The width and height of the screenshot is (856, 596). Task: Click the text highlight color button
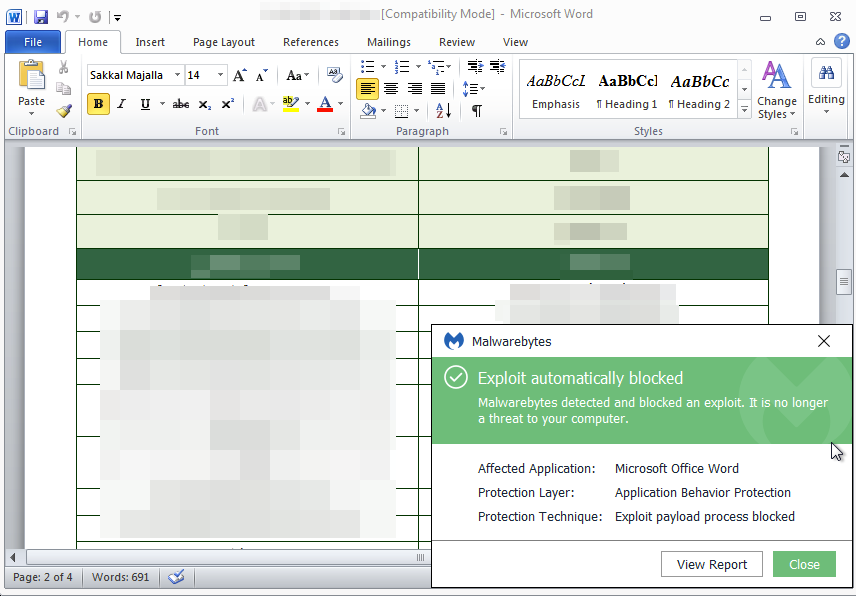coord(290,104)
